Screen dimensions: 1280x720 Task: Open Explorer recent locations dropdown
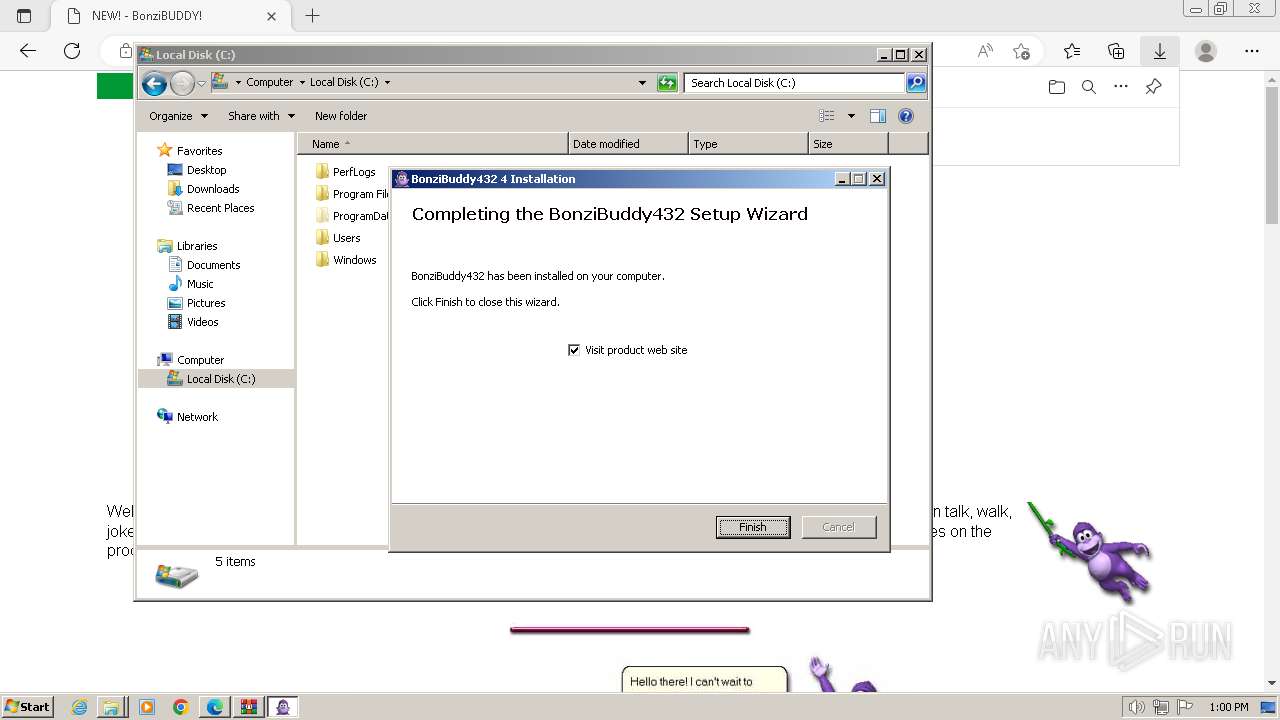[202, 83]
